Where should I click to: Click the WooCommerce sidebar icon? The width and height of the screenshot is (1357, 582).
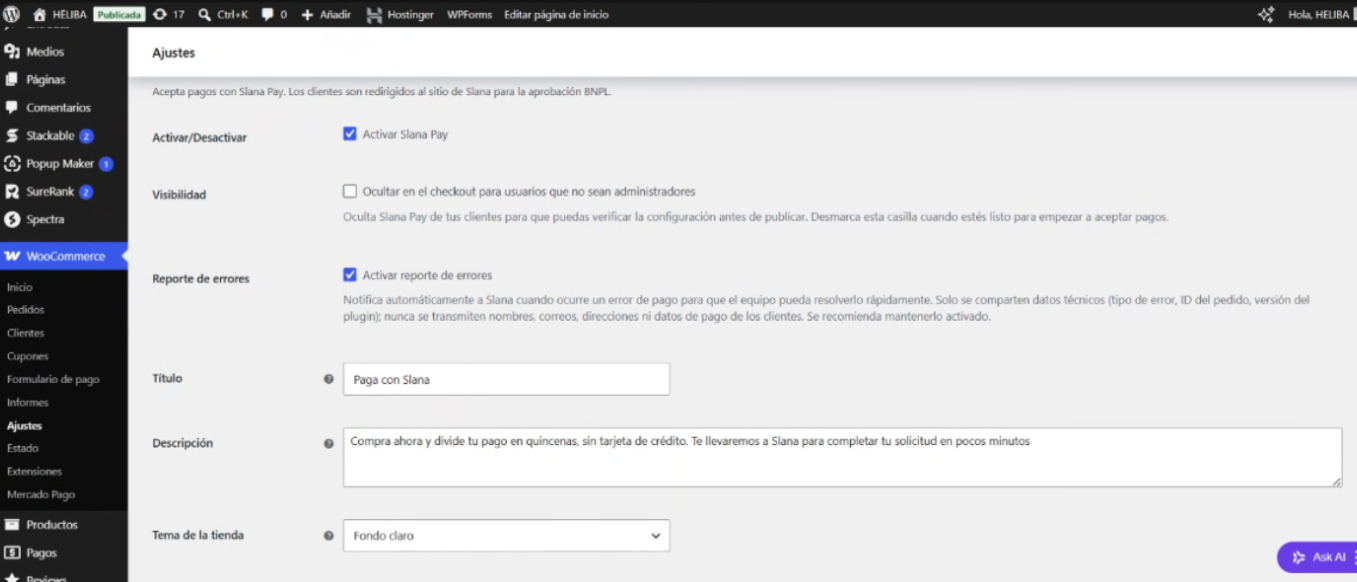[12, 256]
